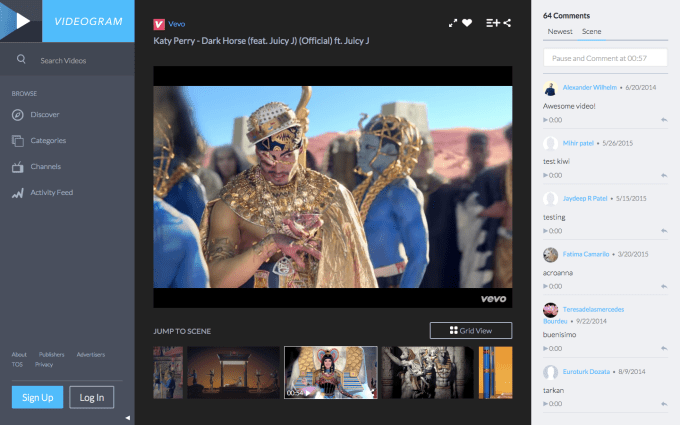The width and height of the screenshot is (680, 425).
Task: Like the video with heart icon
Action: (467, 23)
